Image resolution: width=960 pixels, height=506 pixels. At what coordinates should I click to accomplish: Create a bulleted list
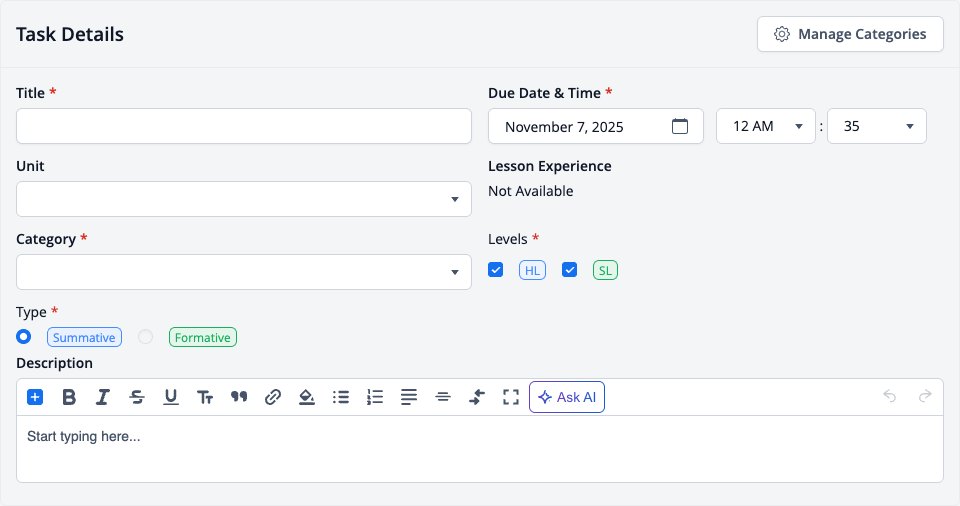340,397
